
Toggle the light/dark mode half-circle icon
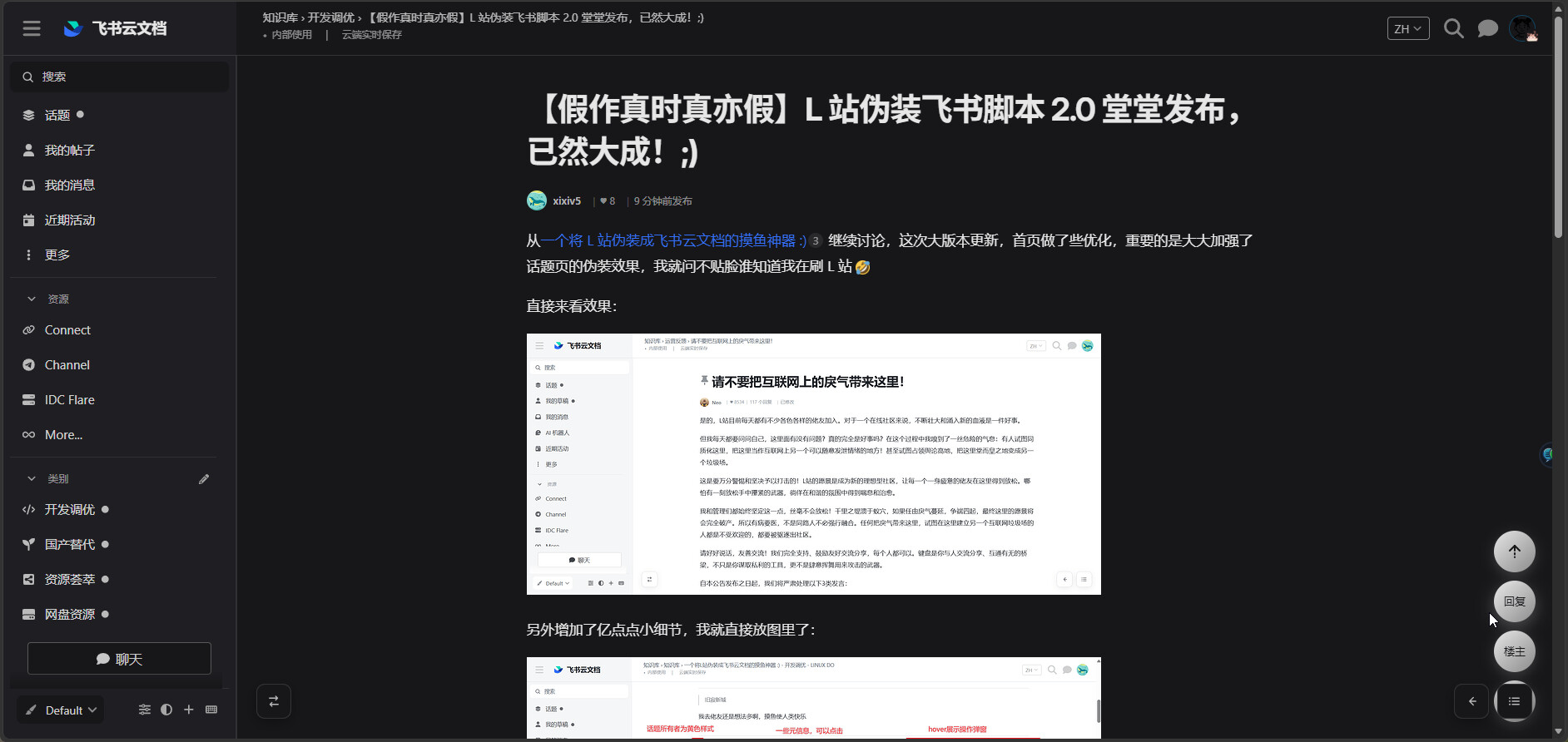[166, 710]
